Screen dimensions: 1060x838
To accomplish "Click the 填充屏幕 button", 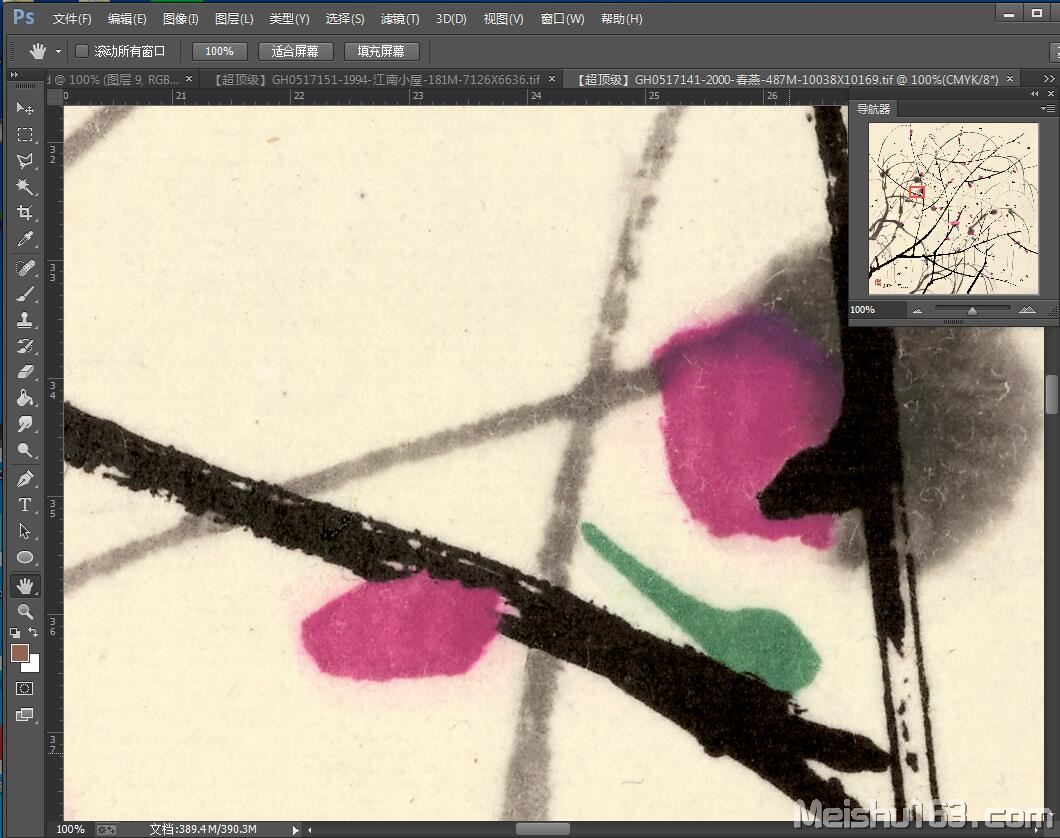I will pos(381,51).
